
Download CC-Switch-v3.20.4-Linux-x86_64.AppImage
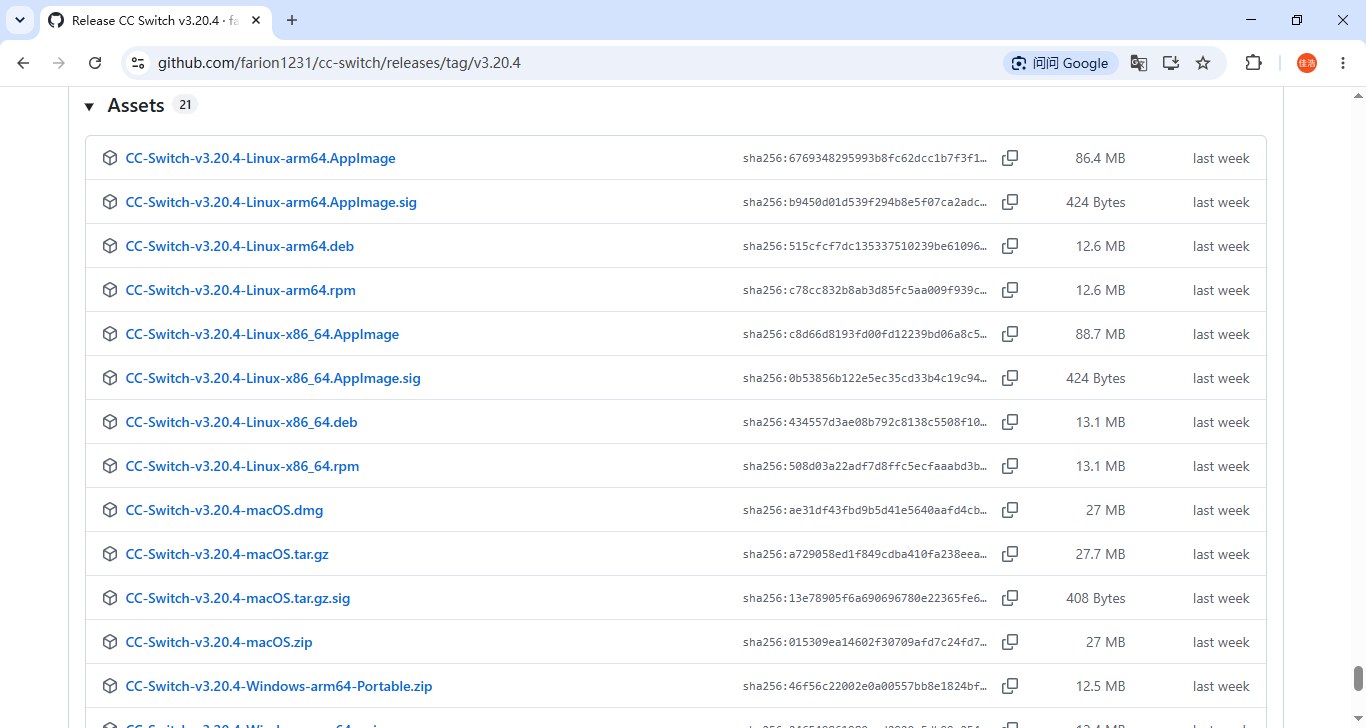pyautogui.click(x=262, y=334)
